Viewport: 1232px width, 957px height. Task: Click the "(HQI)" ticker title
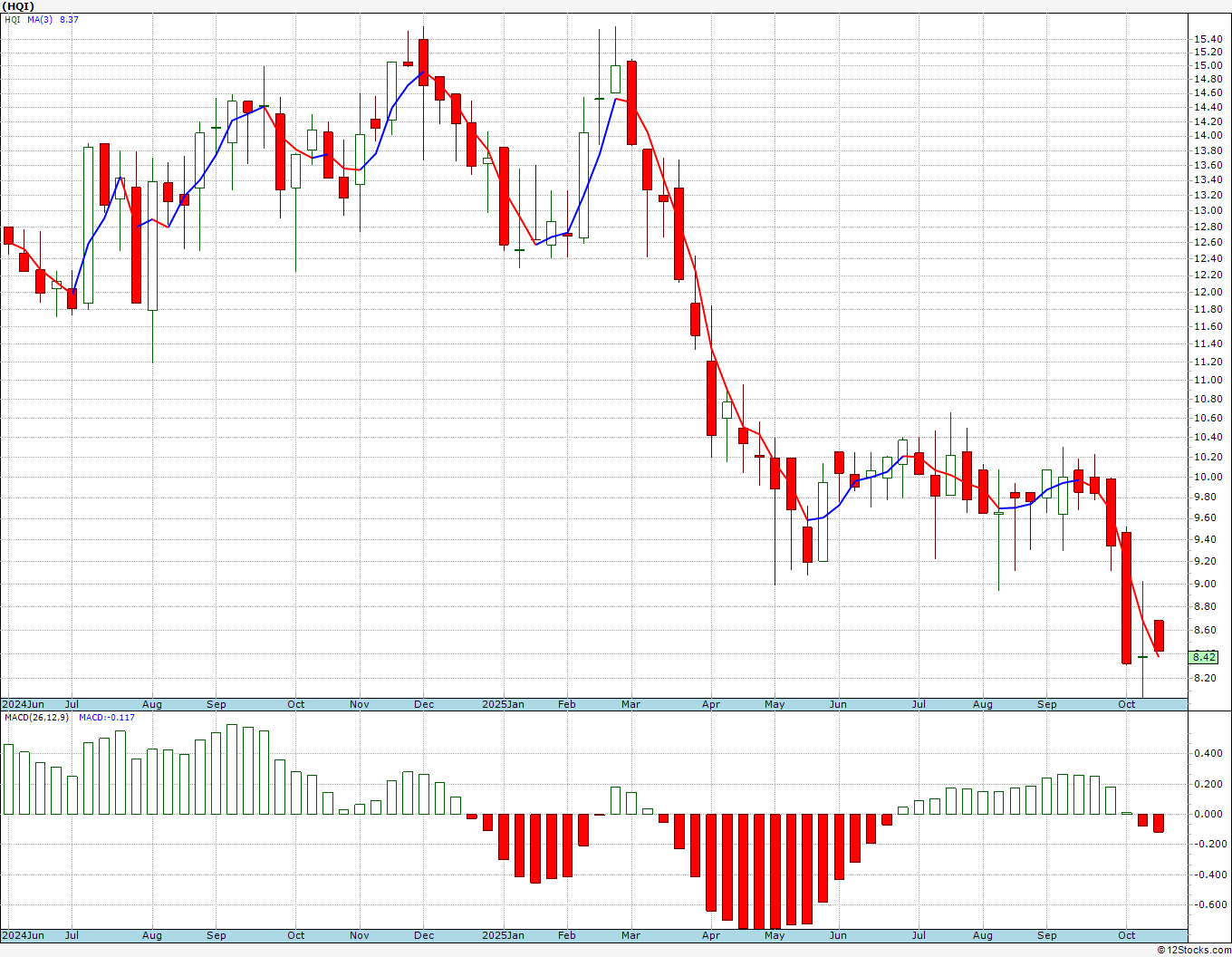tap(17, 5)
